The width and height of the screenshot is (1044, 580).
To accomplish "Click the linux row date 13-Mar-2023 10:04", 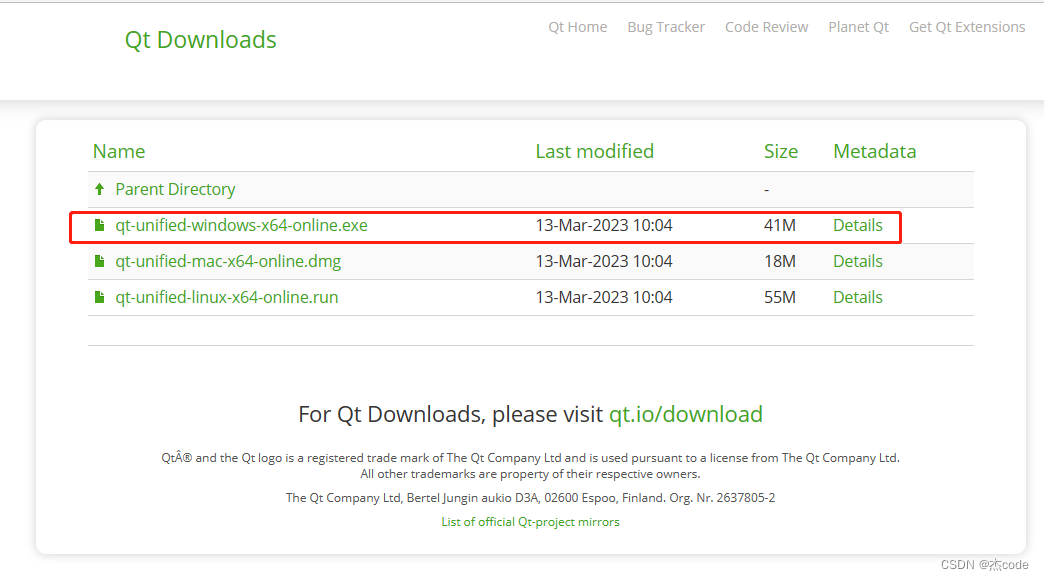I will click(604, 297).
